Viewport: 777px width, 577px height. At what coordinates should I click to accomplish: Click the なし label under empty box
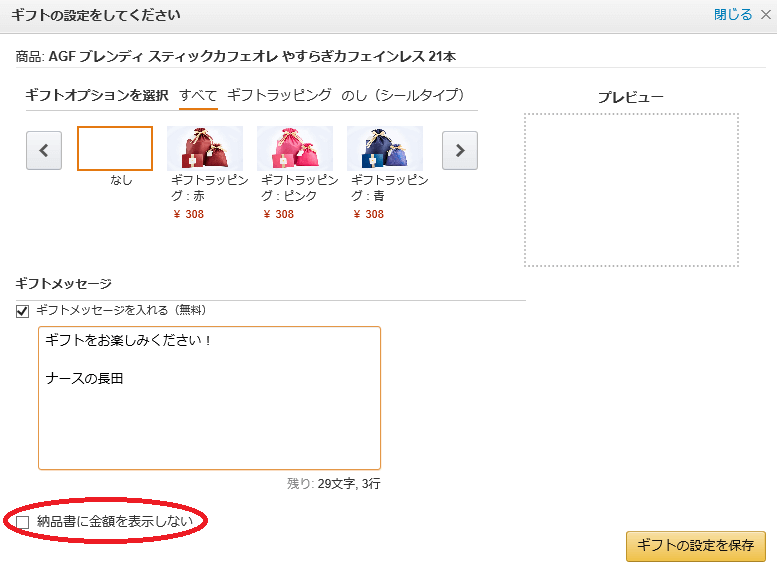coord(121,181)
